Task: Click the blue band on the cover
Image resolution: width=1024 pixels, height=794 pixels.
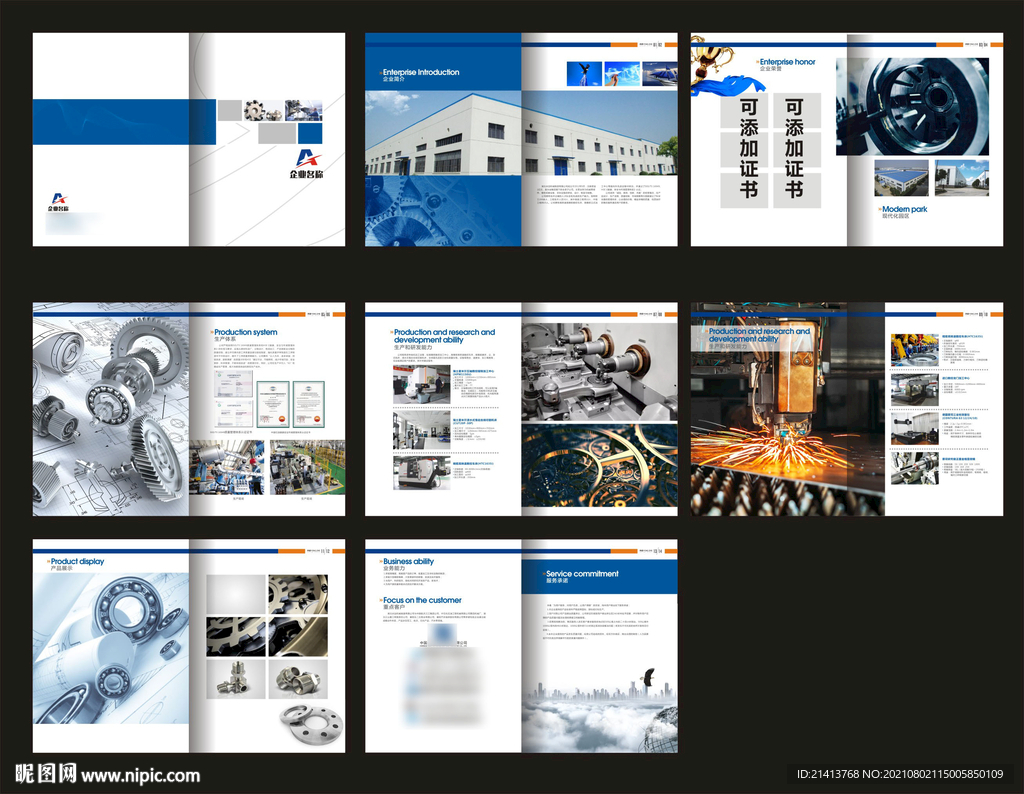Action: click(x=124, y=122)
